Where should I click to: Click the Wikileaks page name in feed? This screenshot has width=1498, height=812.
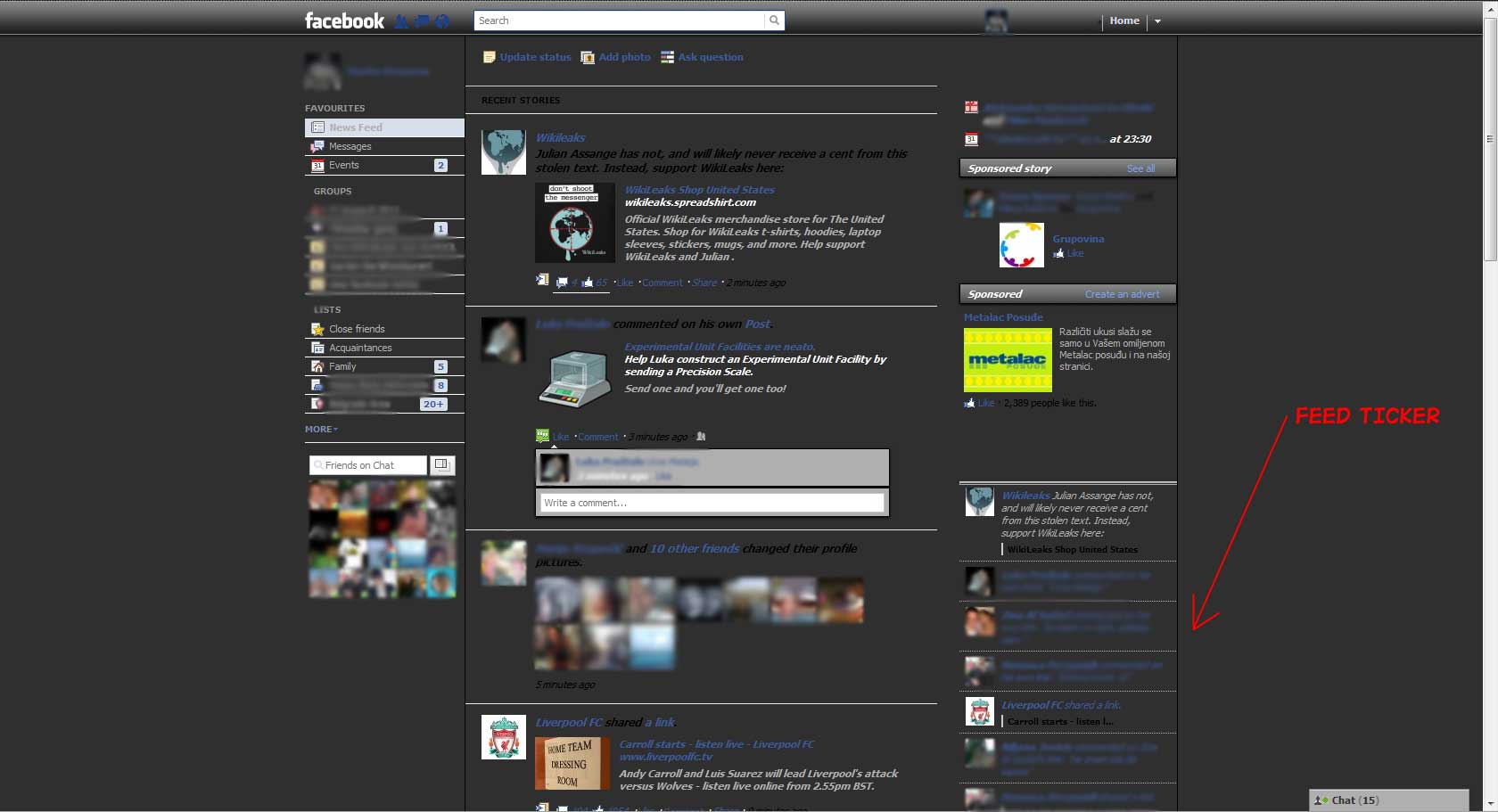pos(560,137)
